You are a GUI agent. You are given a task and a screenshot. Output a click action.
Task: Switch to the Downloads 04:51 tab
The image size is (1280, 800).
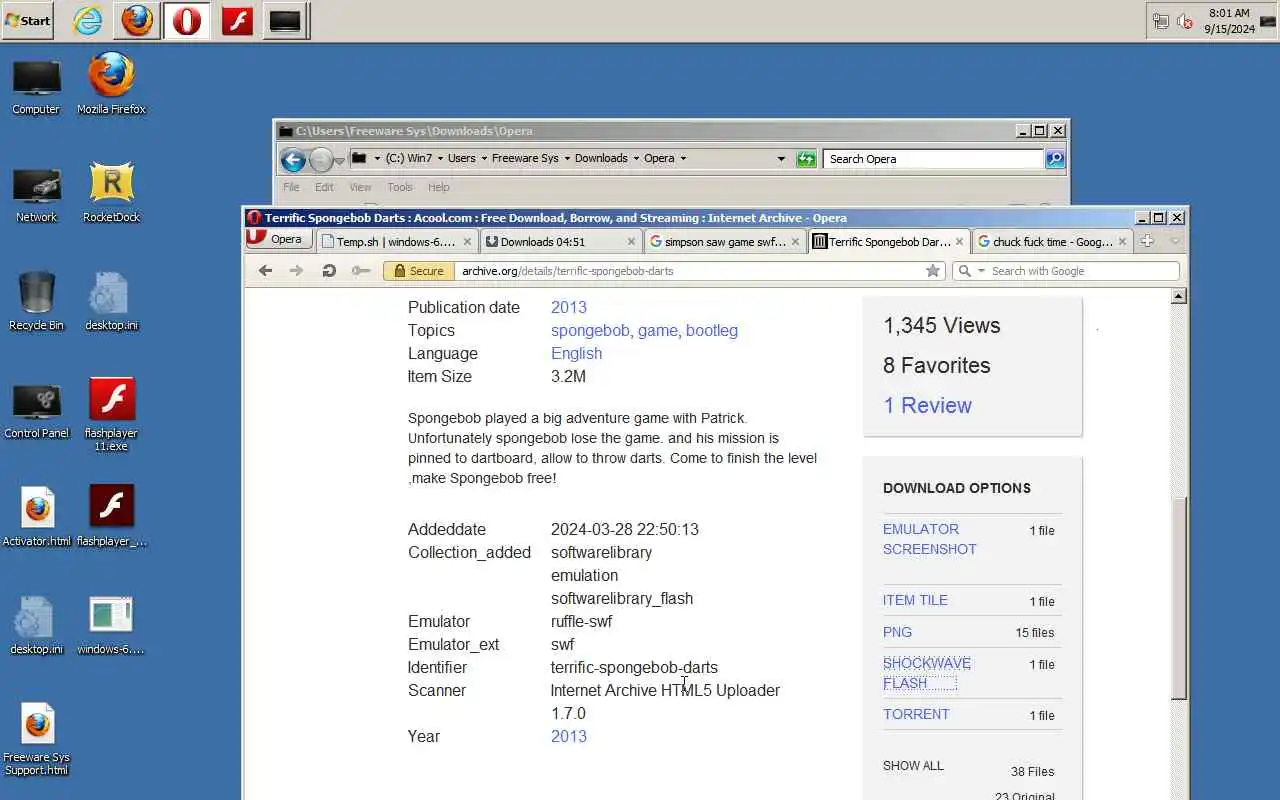coord(560,242)
